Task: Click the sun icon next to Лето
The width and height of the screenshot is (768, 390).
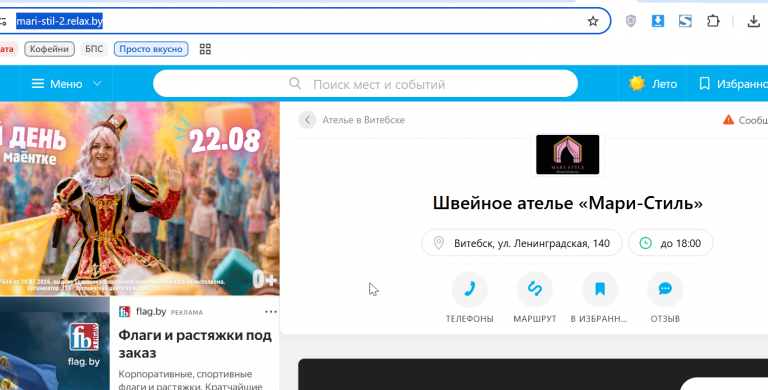Action: point(637,83)
